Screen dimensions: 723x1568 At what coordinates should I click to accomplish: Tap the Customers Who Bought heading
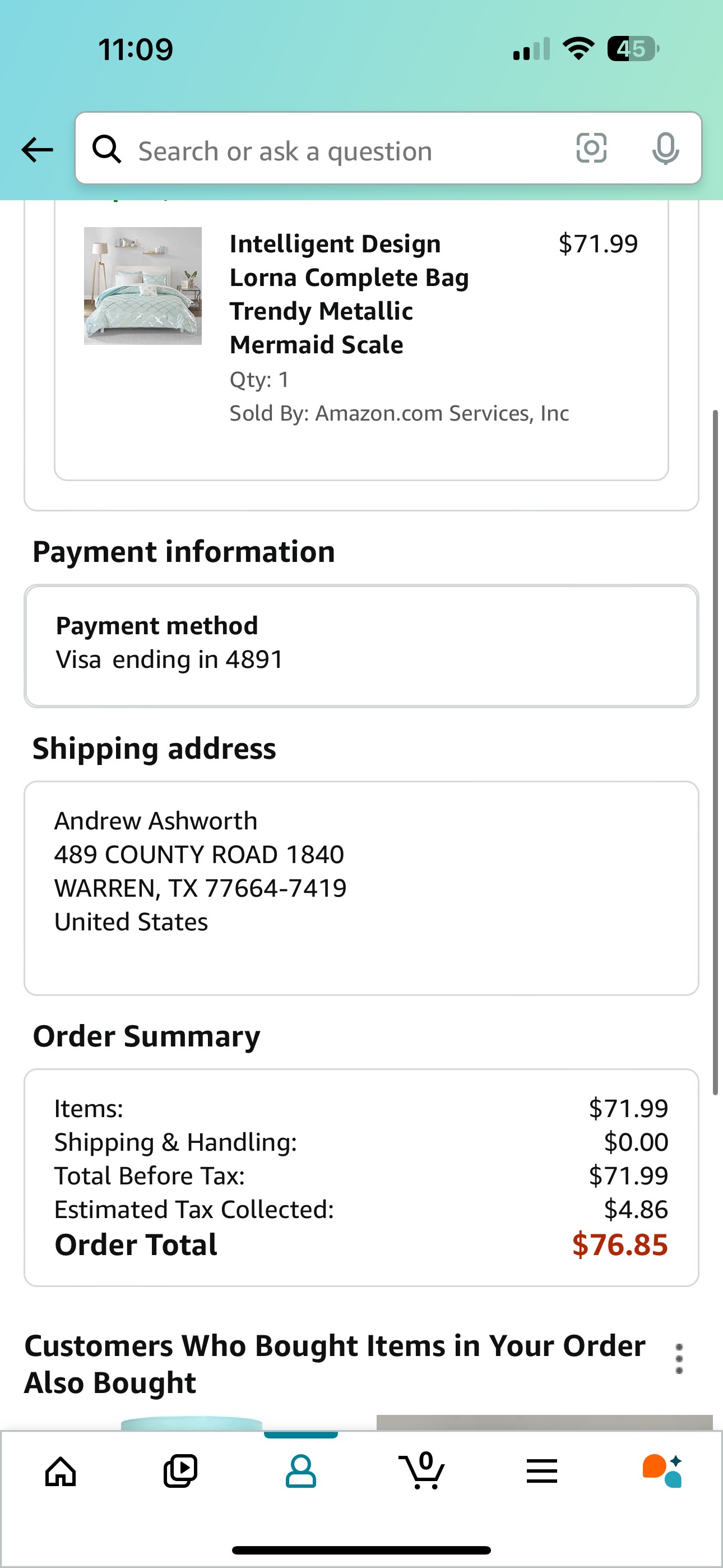point(335,1364)
